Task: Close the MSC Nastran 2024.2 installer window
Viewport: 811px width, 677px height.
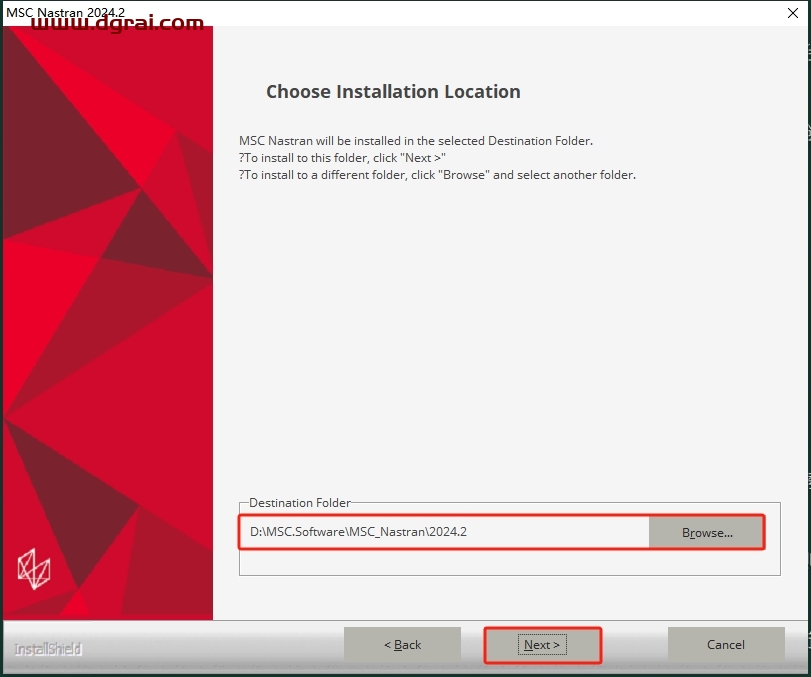Action: pyautogui.click(x=792, y=13)
